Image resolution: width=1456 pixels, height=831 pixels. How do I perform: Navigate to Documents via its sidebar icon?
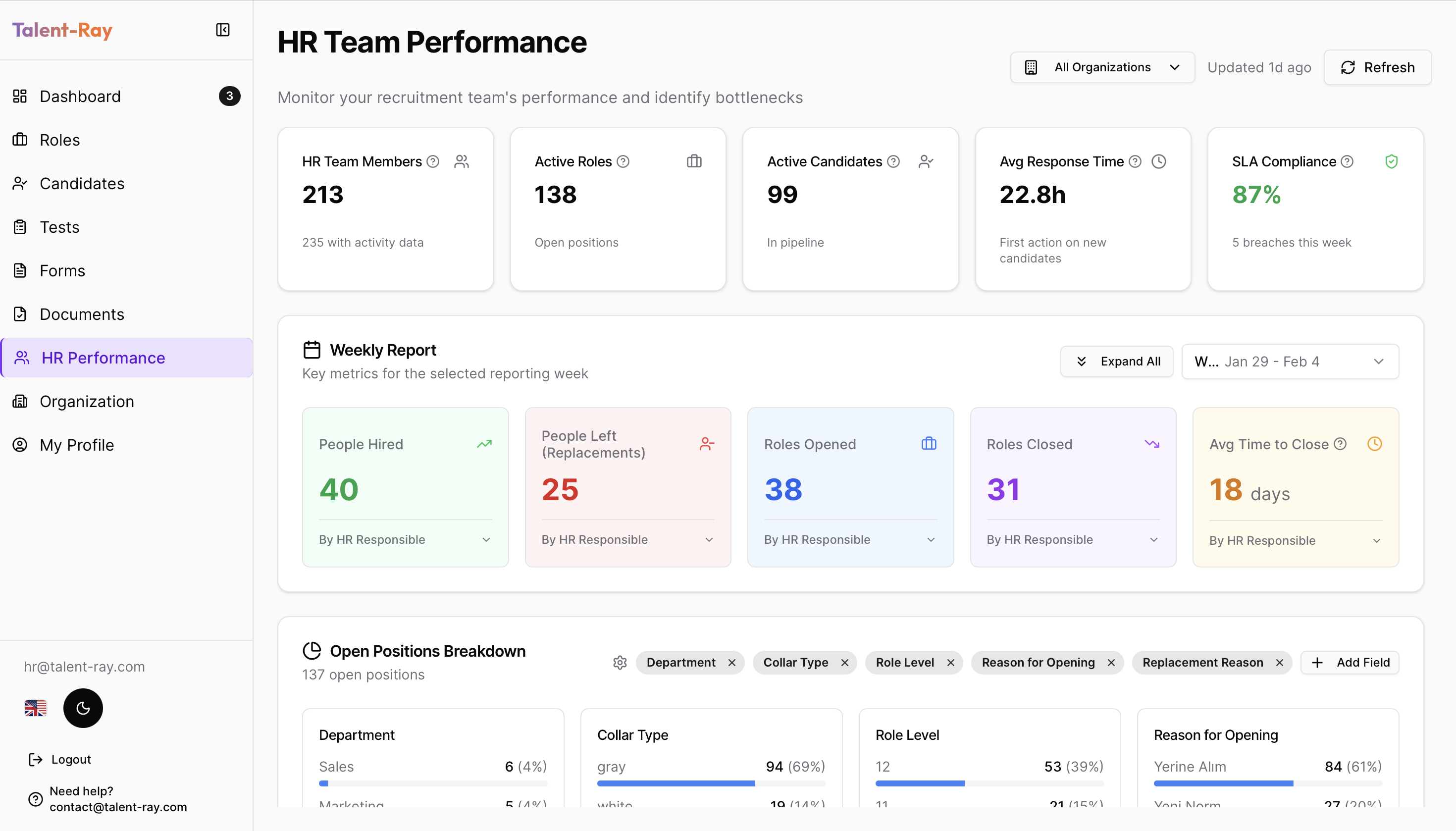(x=82, y=314)
